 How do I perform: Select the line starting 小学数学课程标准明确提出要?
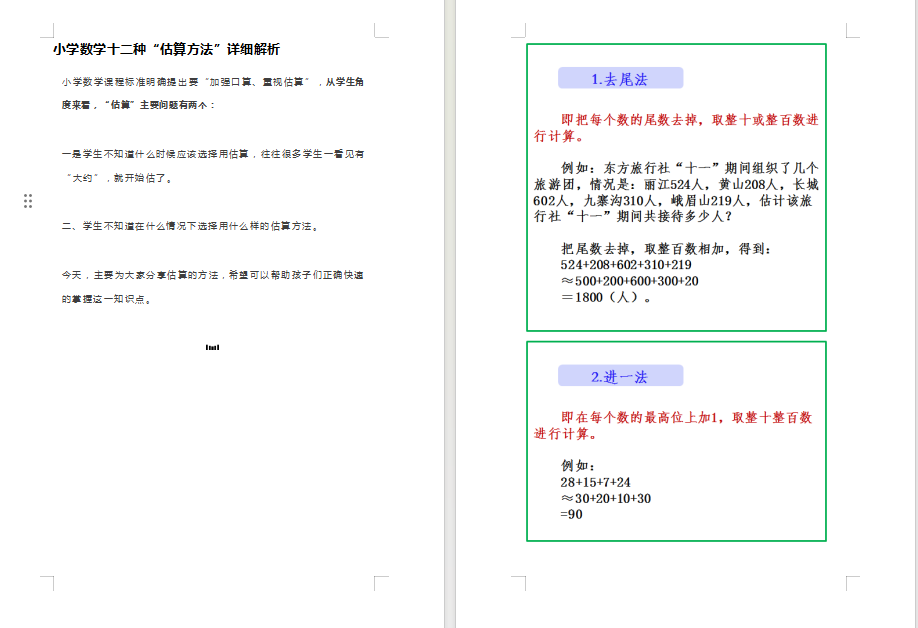click(213, 82)
